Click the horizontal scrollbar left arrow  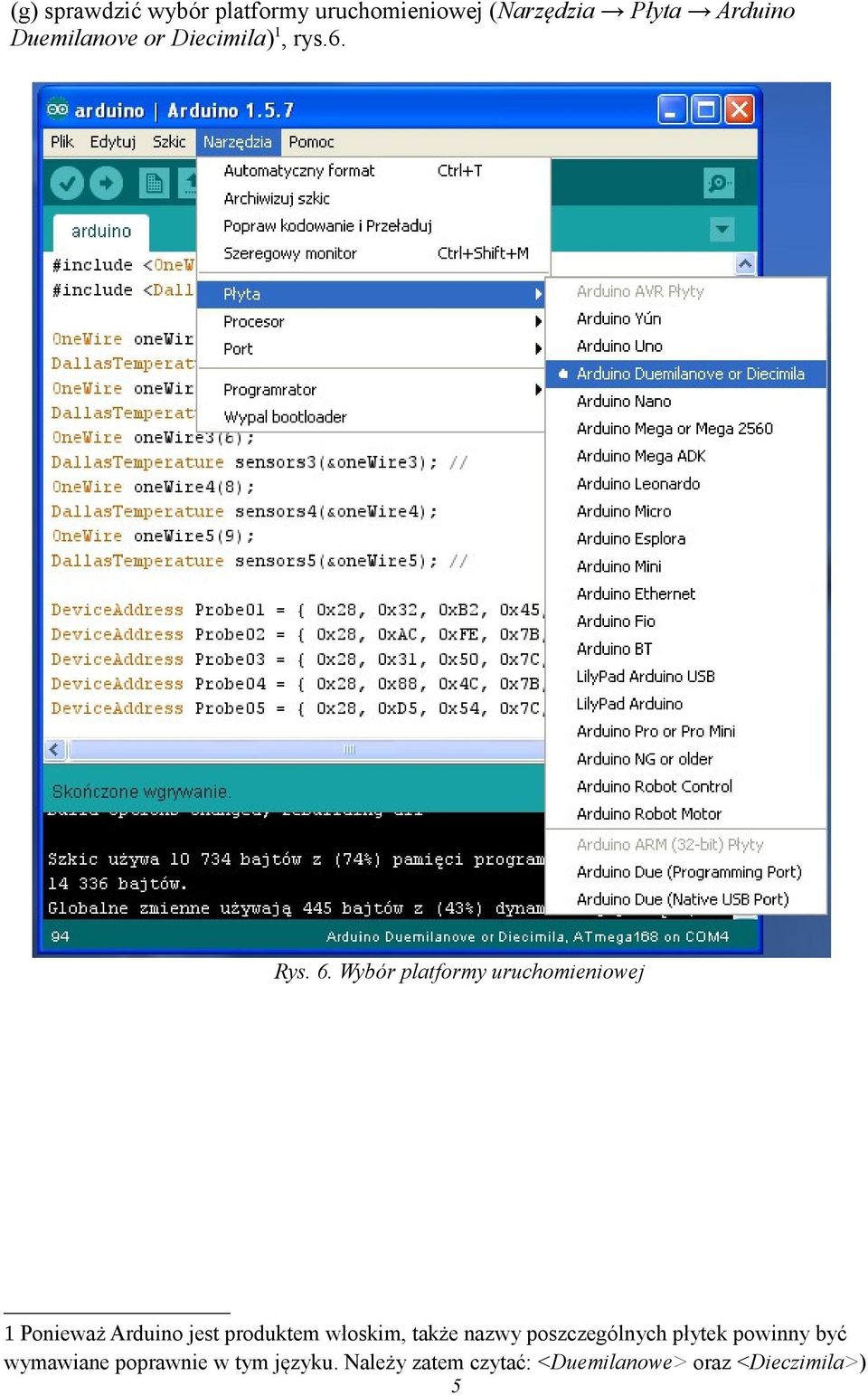[54, 750]
